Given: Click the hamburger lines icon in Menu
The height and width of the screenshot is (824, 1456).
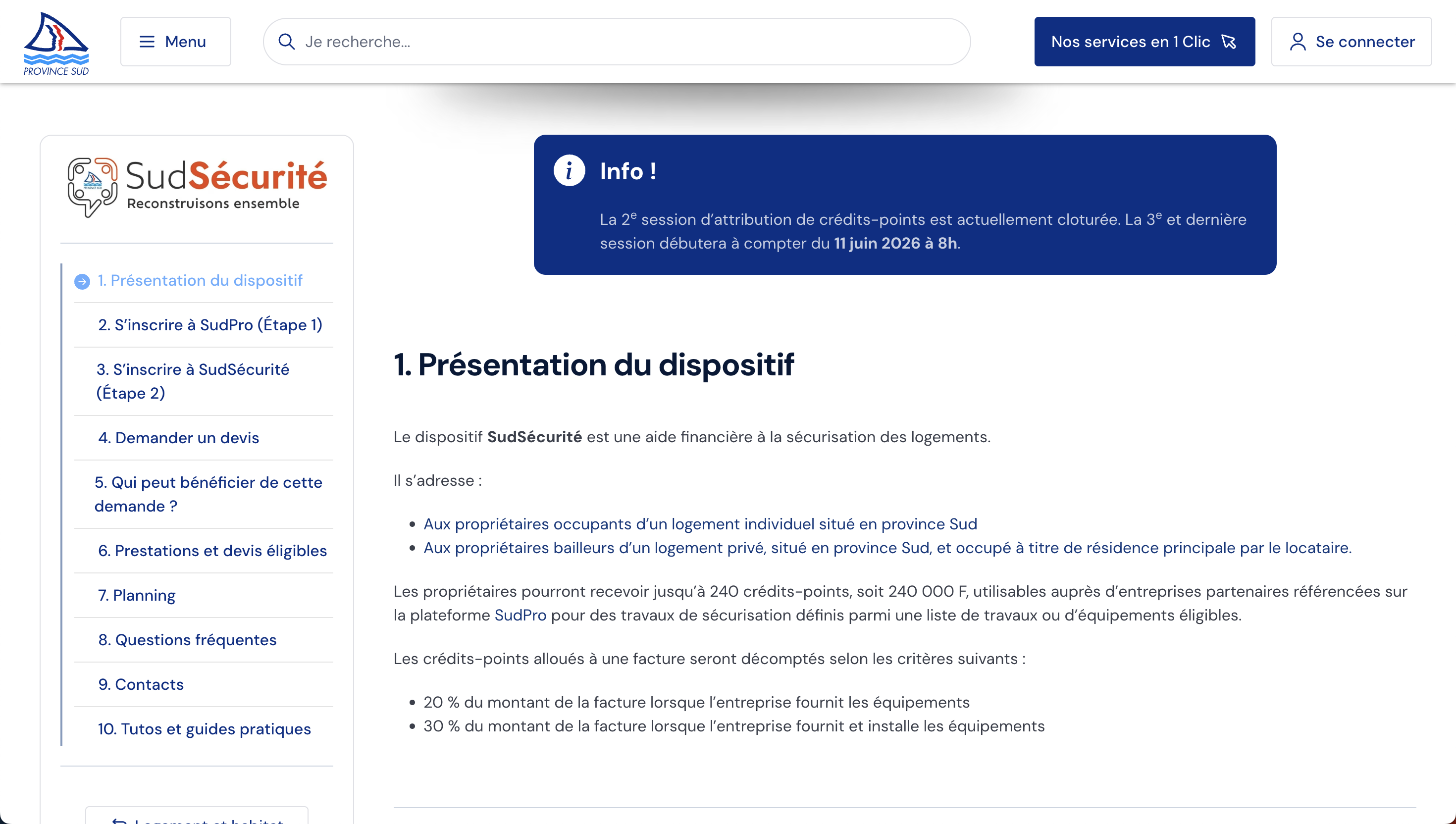Looking at the screenshot, I should tap(147, 41).
